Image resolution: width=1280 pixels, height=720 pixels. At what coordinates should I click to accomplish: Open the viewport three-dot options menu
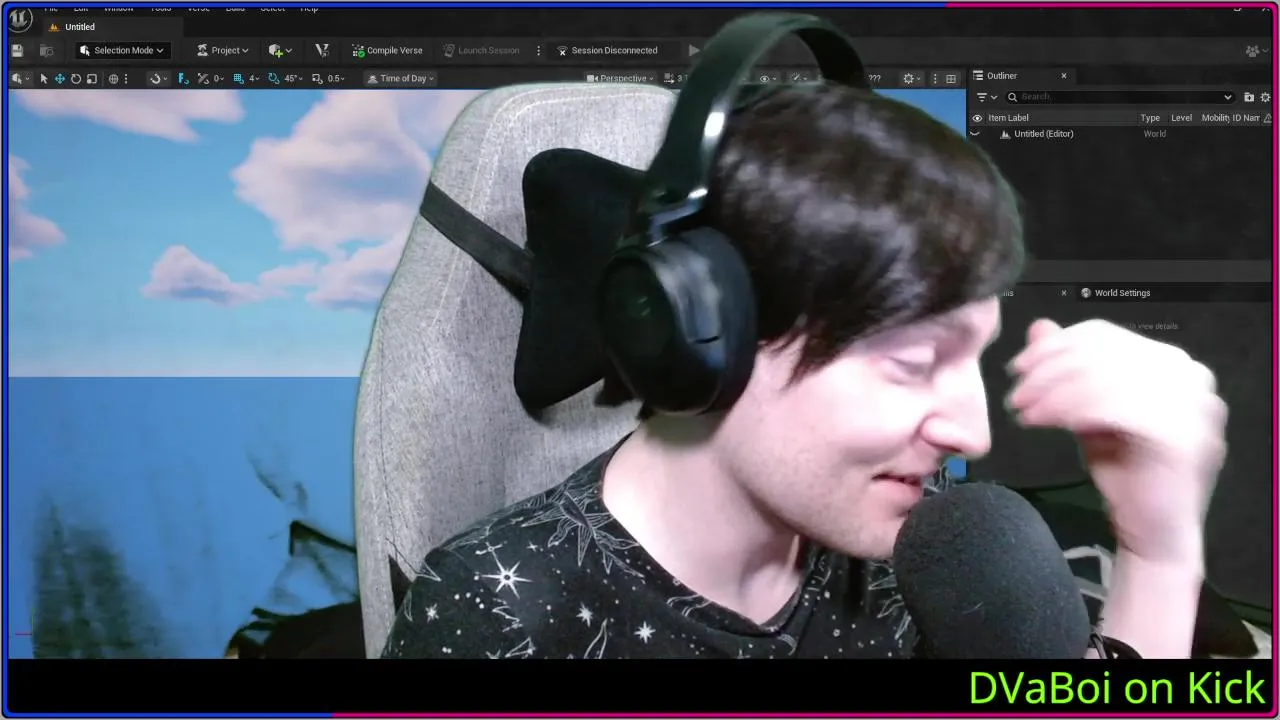[x=936, y=78]
